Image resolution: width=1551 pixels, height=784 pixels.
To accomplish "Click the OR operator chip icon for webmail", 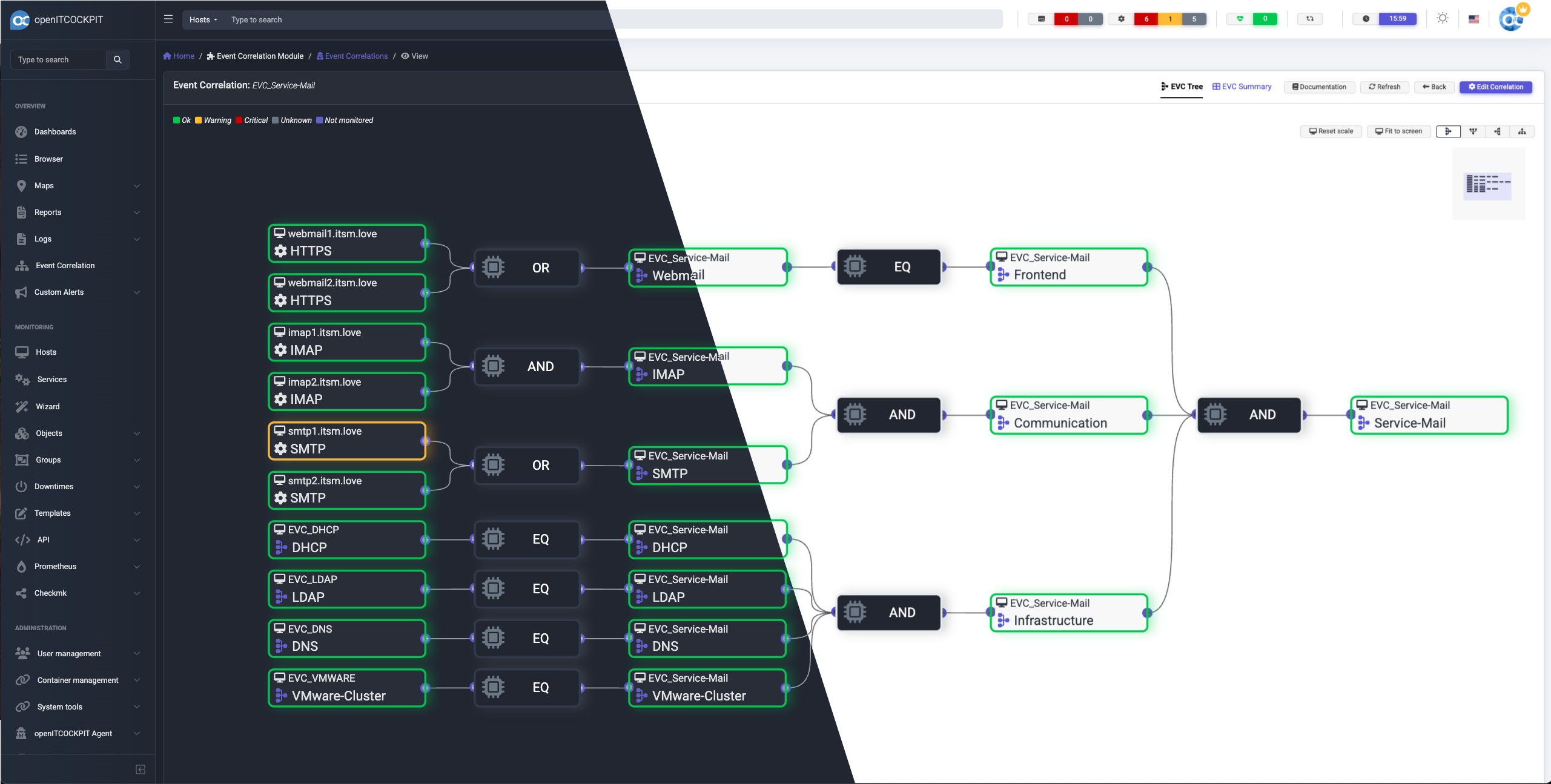I will pos(493,268).
